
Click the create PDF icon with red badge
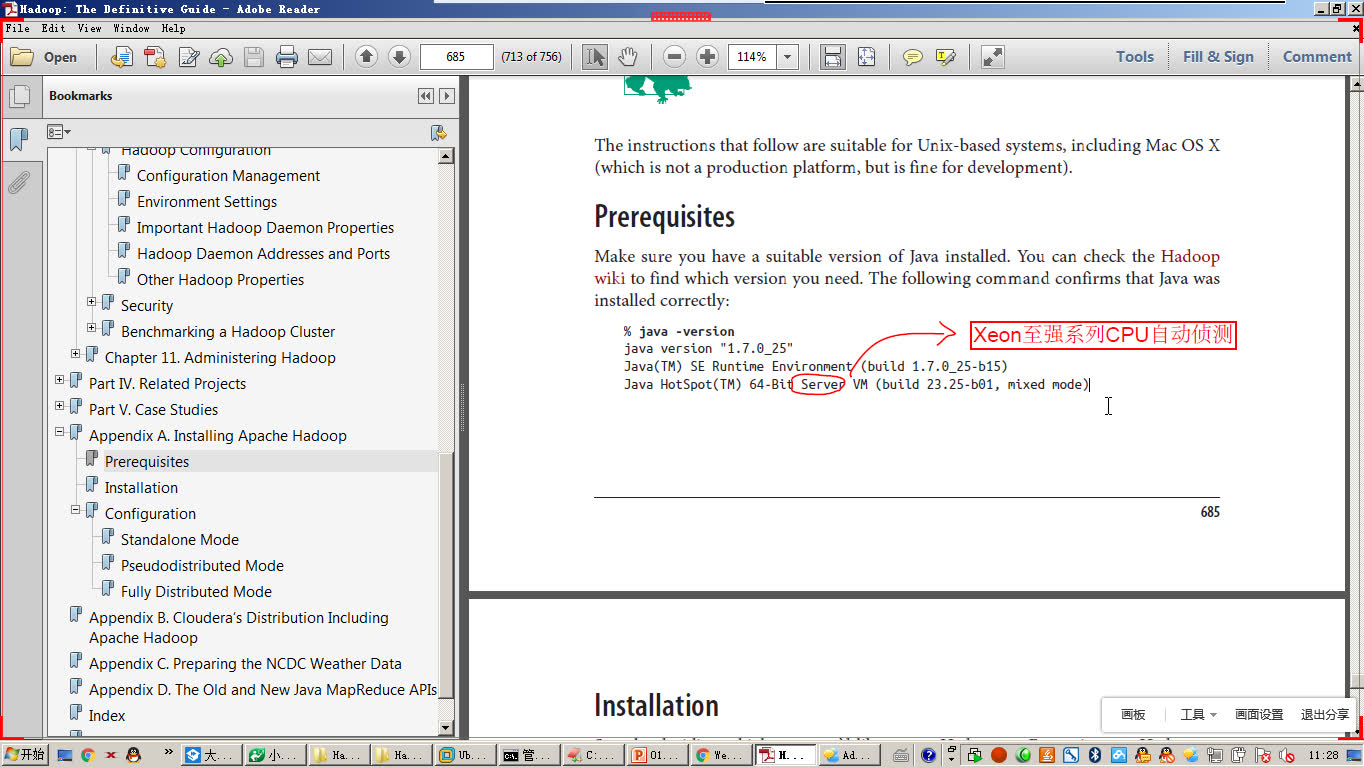coord(155,57)
